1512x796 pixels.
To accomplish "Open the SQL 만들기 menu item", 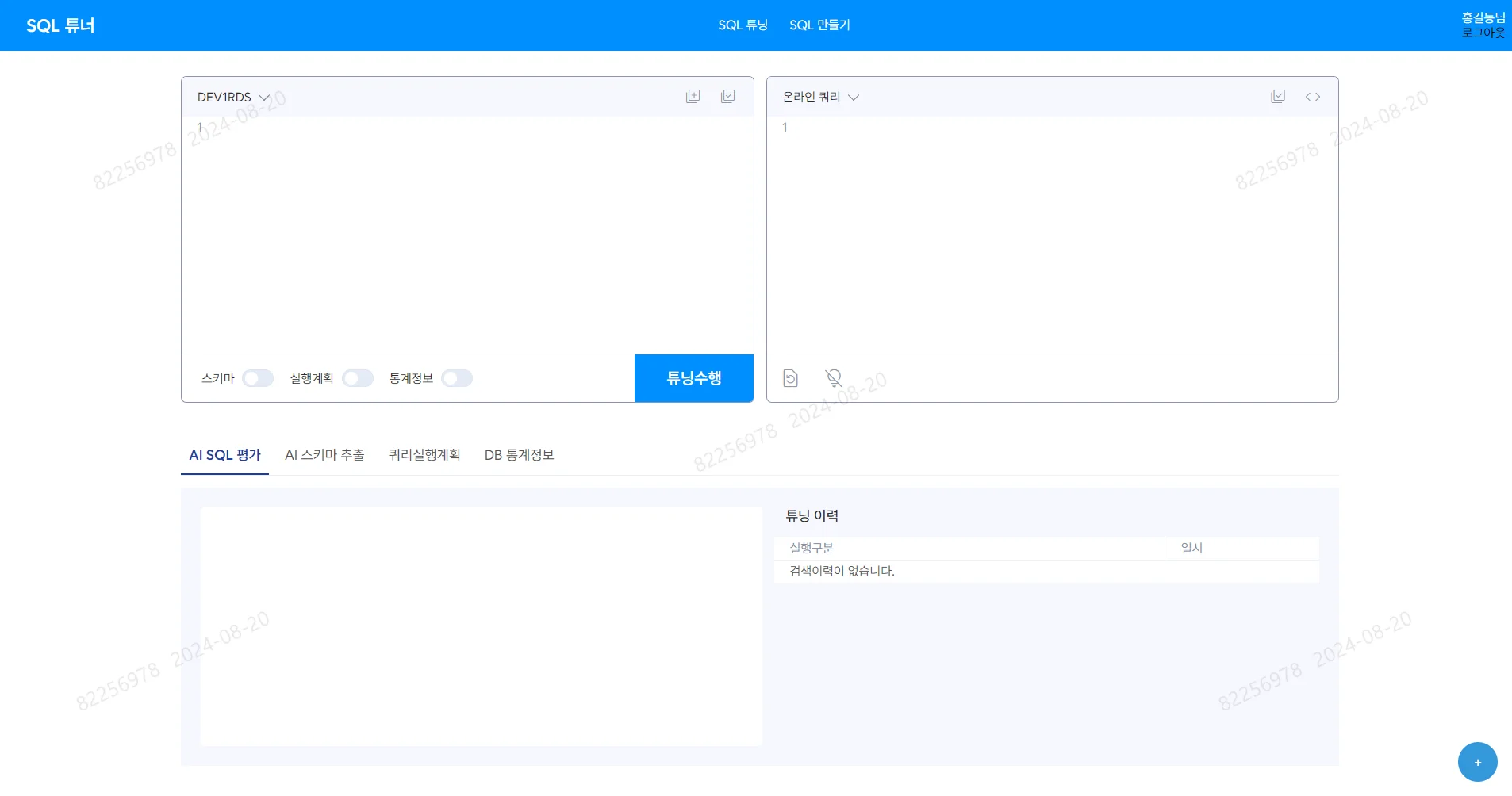I will click(x=820, y=25).
